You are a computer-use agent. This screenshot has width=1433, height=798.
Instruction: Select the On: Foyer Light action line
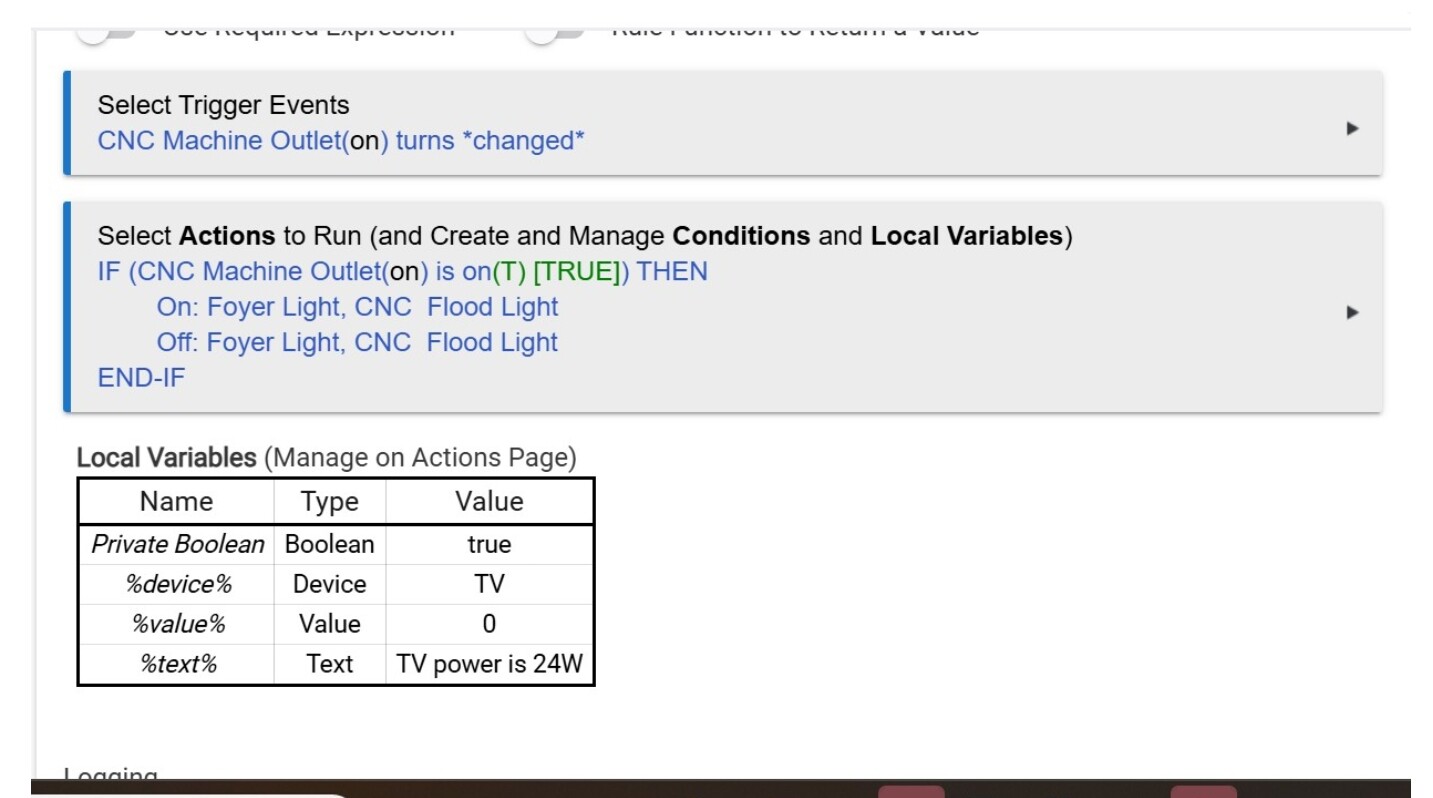click(357, 307)
